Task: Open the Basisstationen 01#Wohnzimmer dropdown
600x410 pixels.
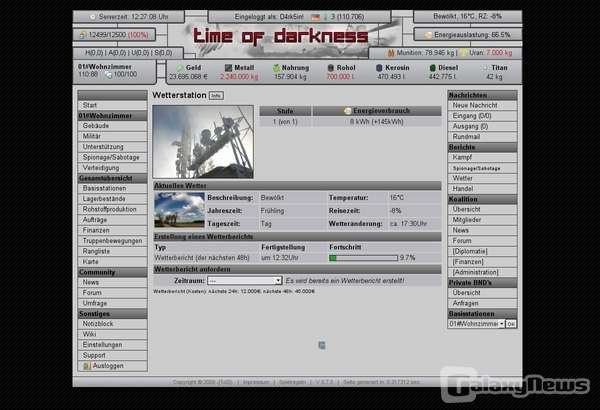Action: [476, 324]
